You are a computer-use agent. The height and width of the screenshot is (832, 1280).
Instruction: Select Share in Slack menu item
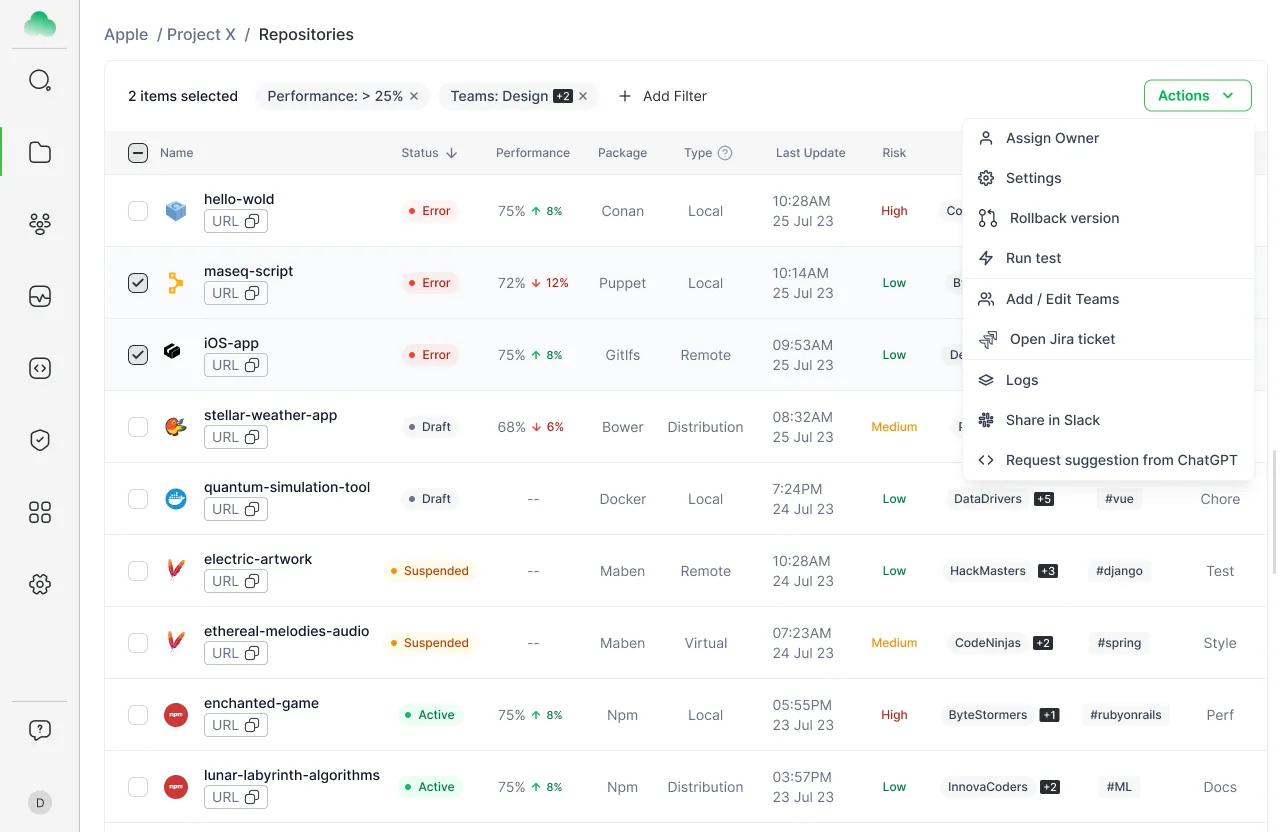(x=1108, y=420)
